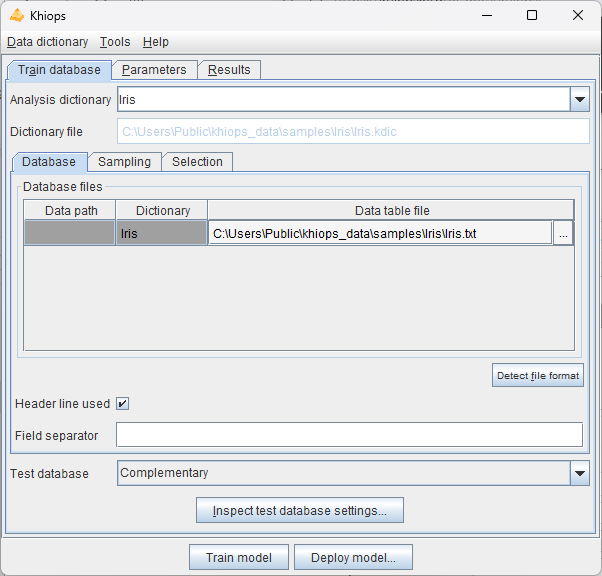Click the Test database field showing Complementary

coord(344,473)
